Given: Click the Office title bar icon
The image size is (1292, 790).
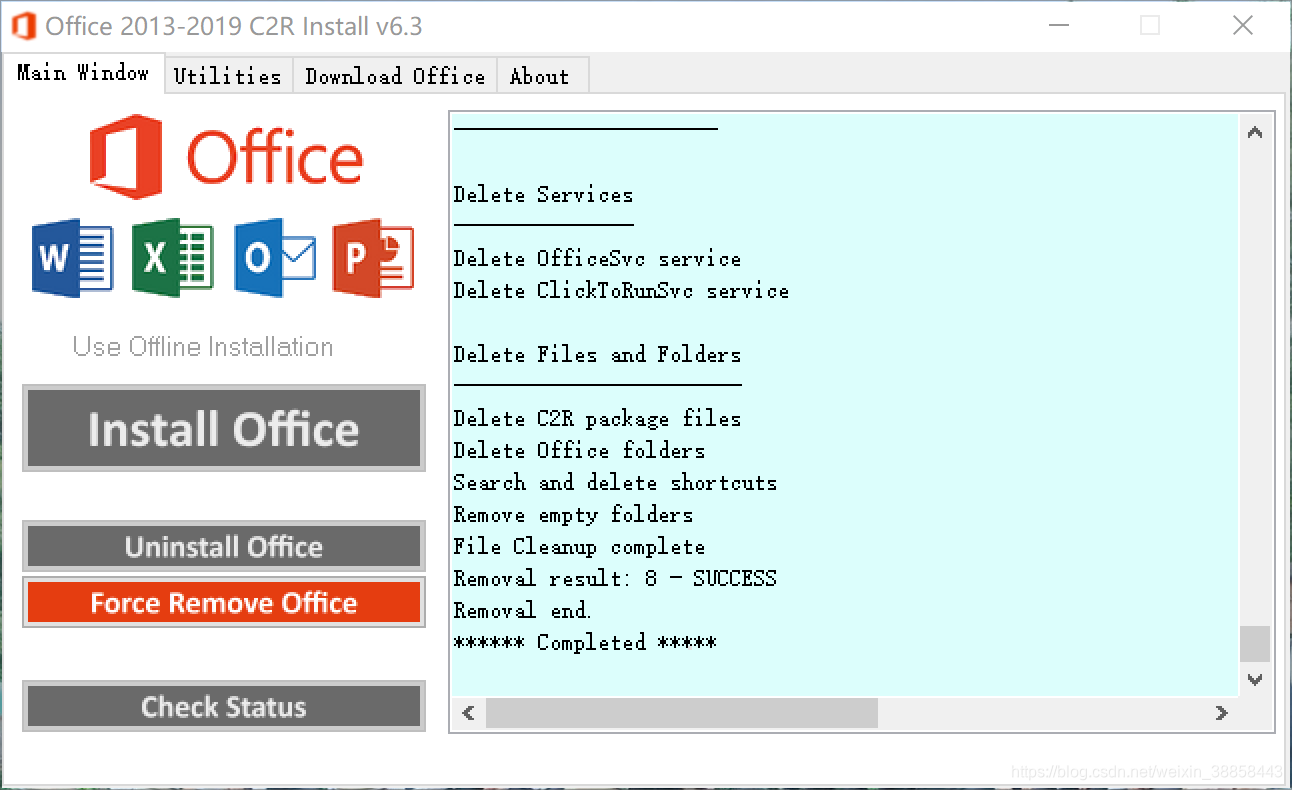Looking at the screenshot, I should [x=23, y=26].
